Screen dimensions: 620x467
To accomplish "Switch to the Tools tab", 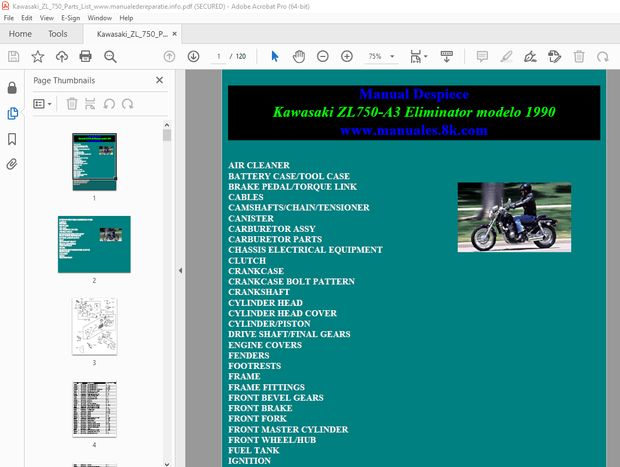I will point(58,34).
